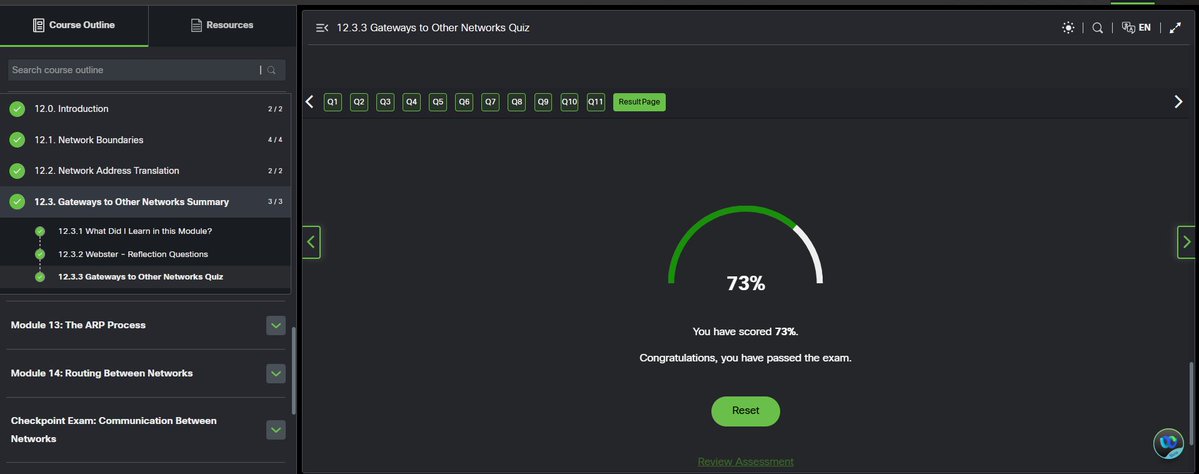Select the Result Page button
This screenshot has width=1199, height=474.
639,102
